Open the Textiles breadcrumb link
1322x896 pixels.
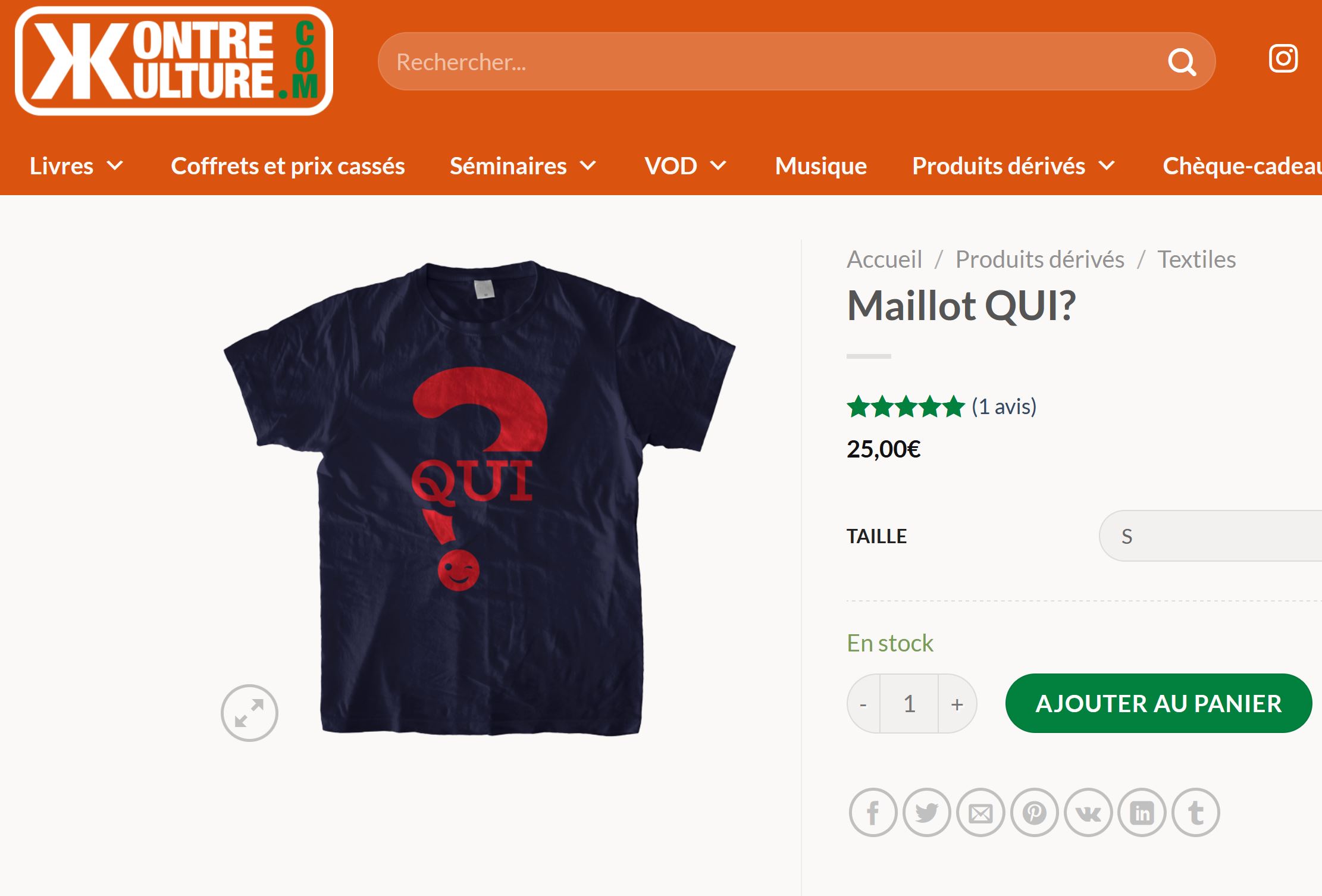(x=1196, y=259)
